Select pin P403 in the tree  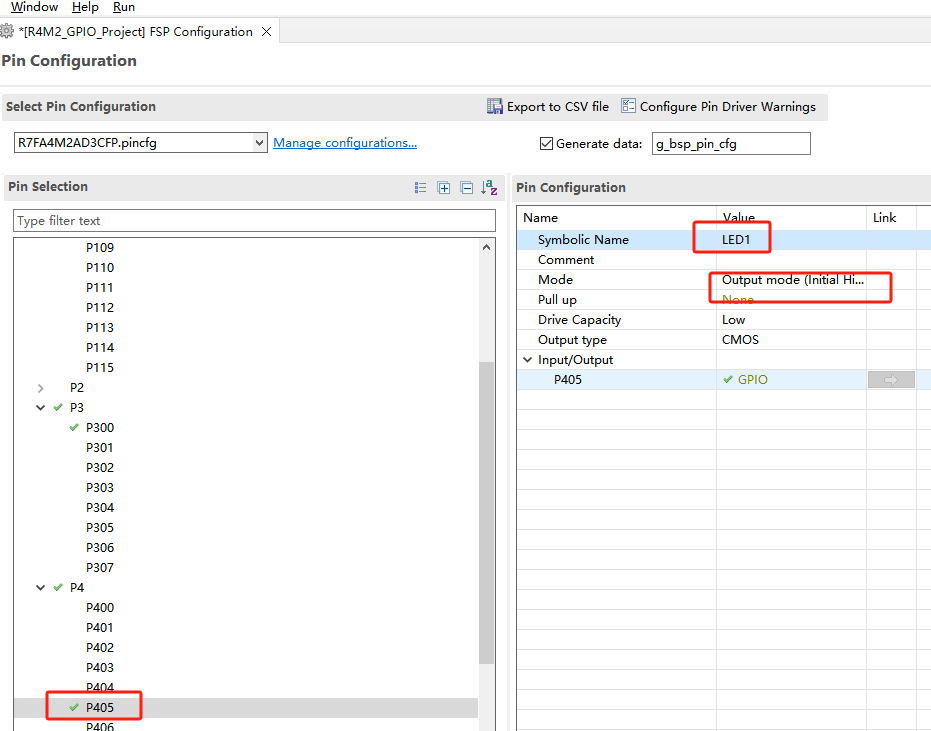tap(100, 667)
